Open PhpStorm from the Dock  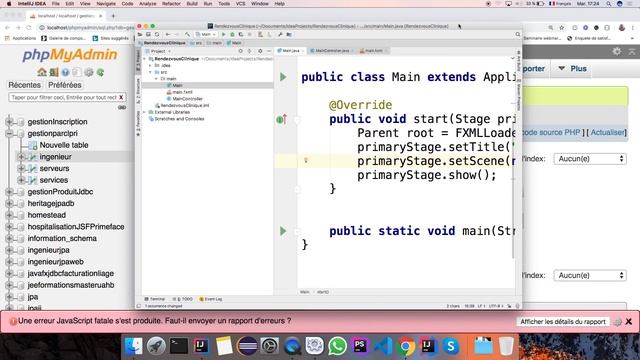360,346
